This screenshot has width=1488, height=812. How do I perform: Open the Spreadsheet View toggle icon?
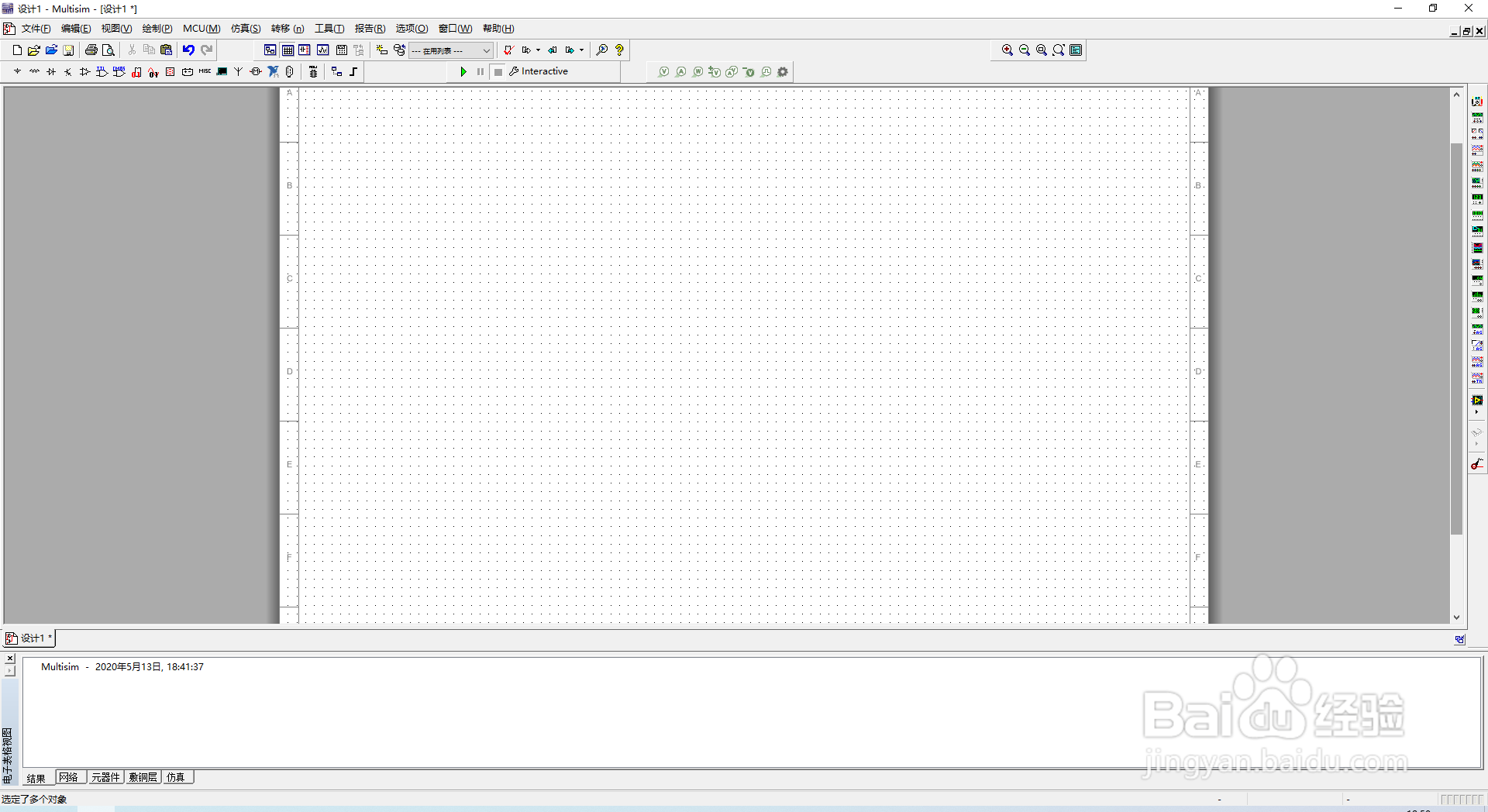click(x=288, y=50)
